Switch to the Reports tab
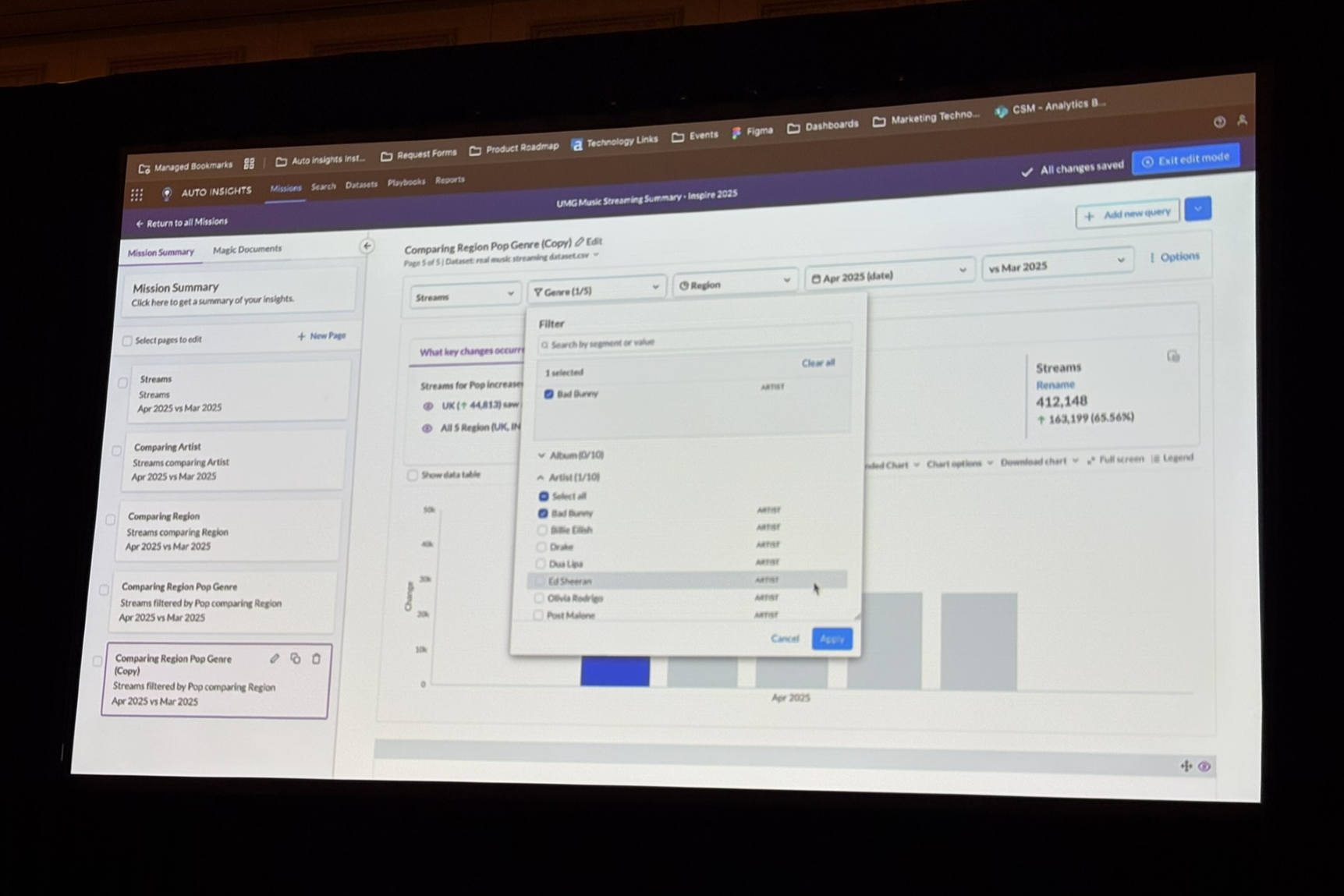 pos(450,180)
